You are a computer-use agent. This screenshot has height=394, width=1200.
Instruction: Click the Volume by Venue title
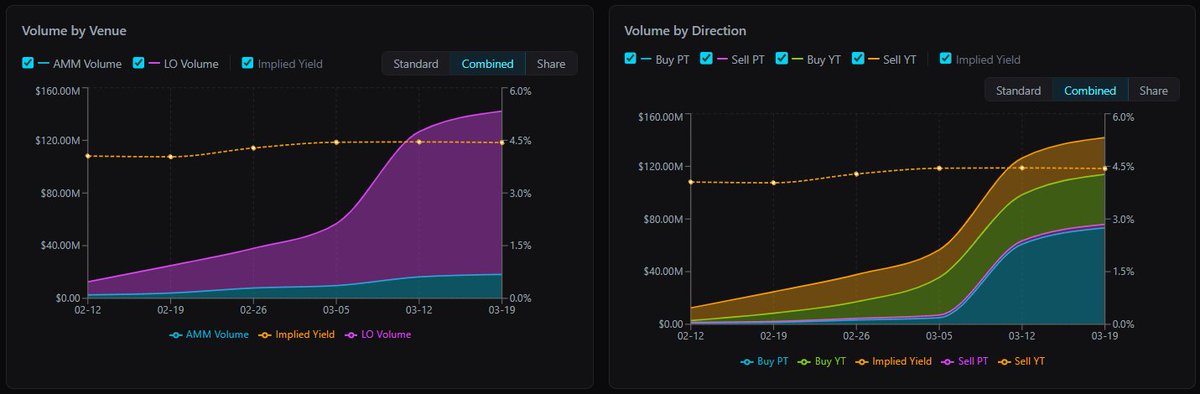pos(74,31)
